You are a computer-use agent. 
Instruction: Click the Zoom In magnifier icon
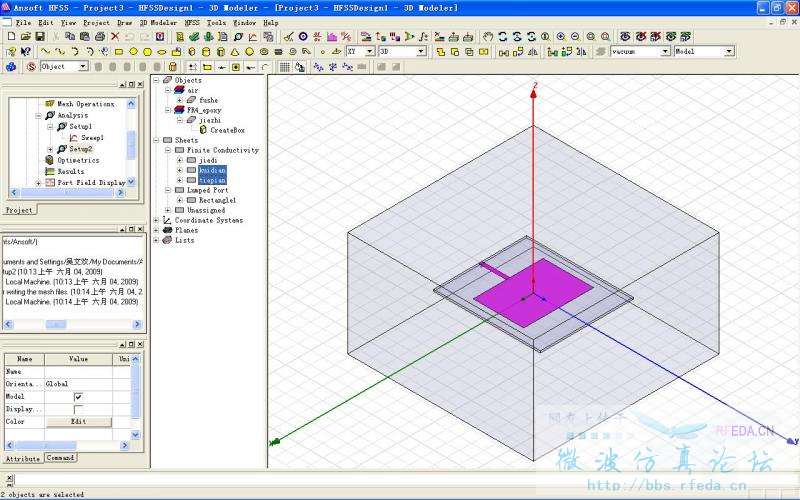point(560,37)
